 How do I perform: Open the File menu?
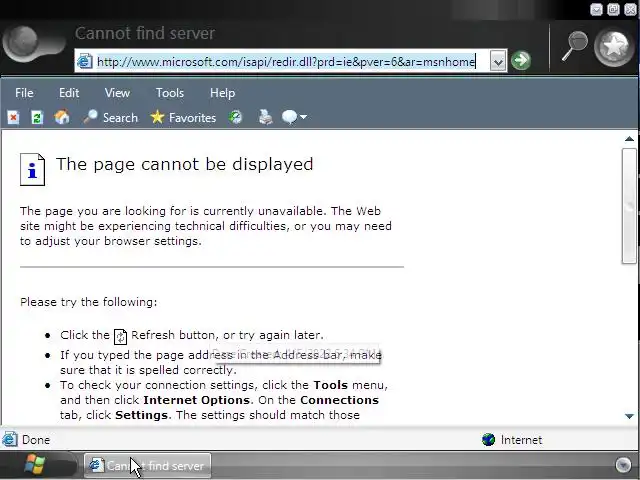pos(24,93)
